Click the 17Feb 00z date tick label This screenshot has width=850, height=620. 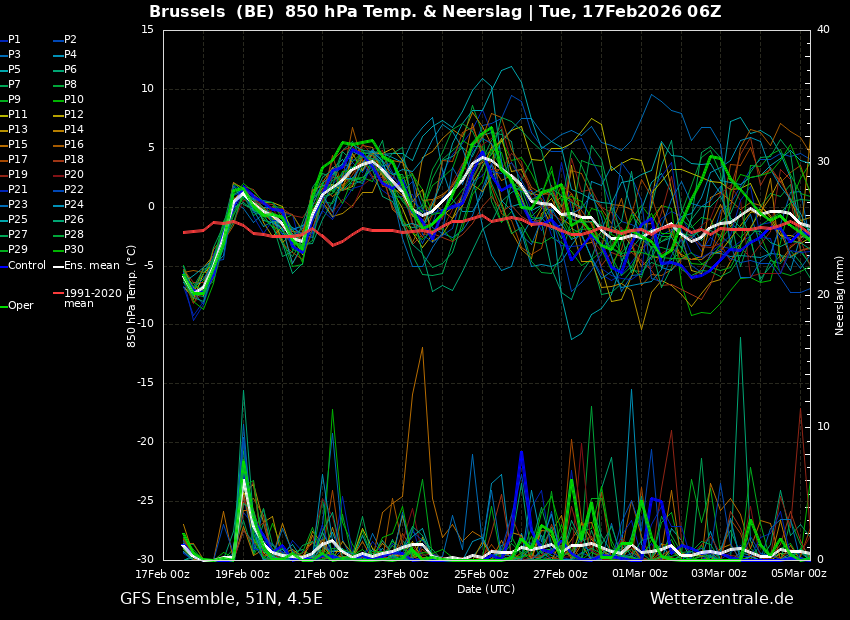(163, 574)
